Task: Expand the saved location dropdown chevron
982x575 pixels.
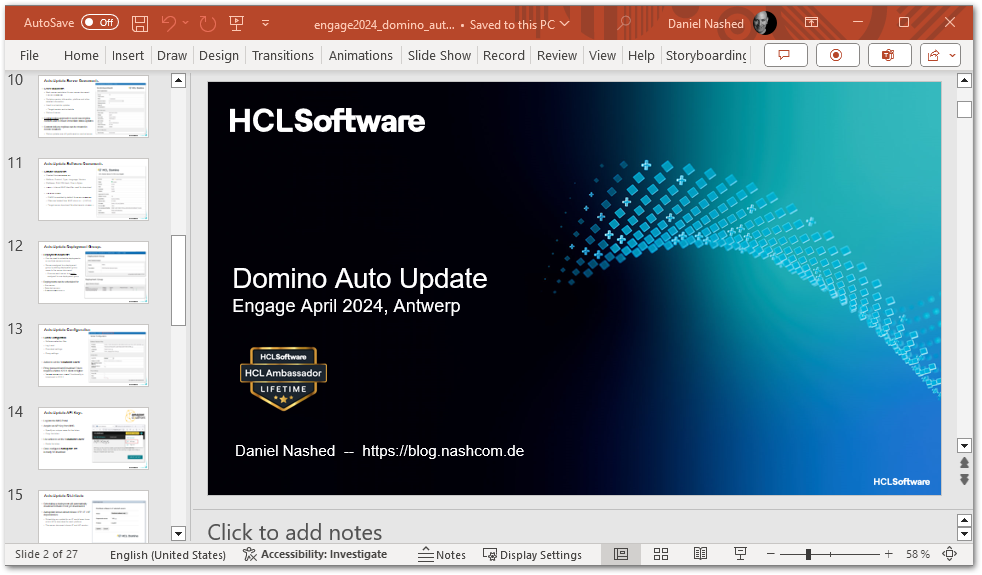Action: click(x=564, y=24)
